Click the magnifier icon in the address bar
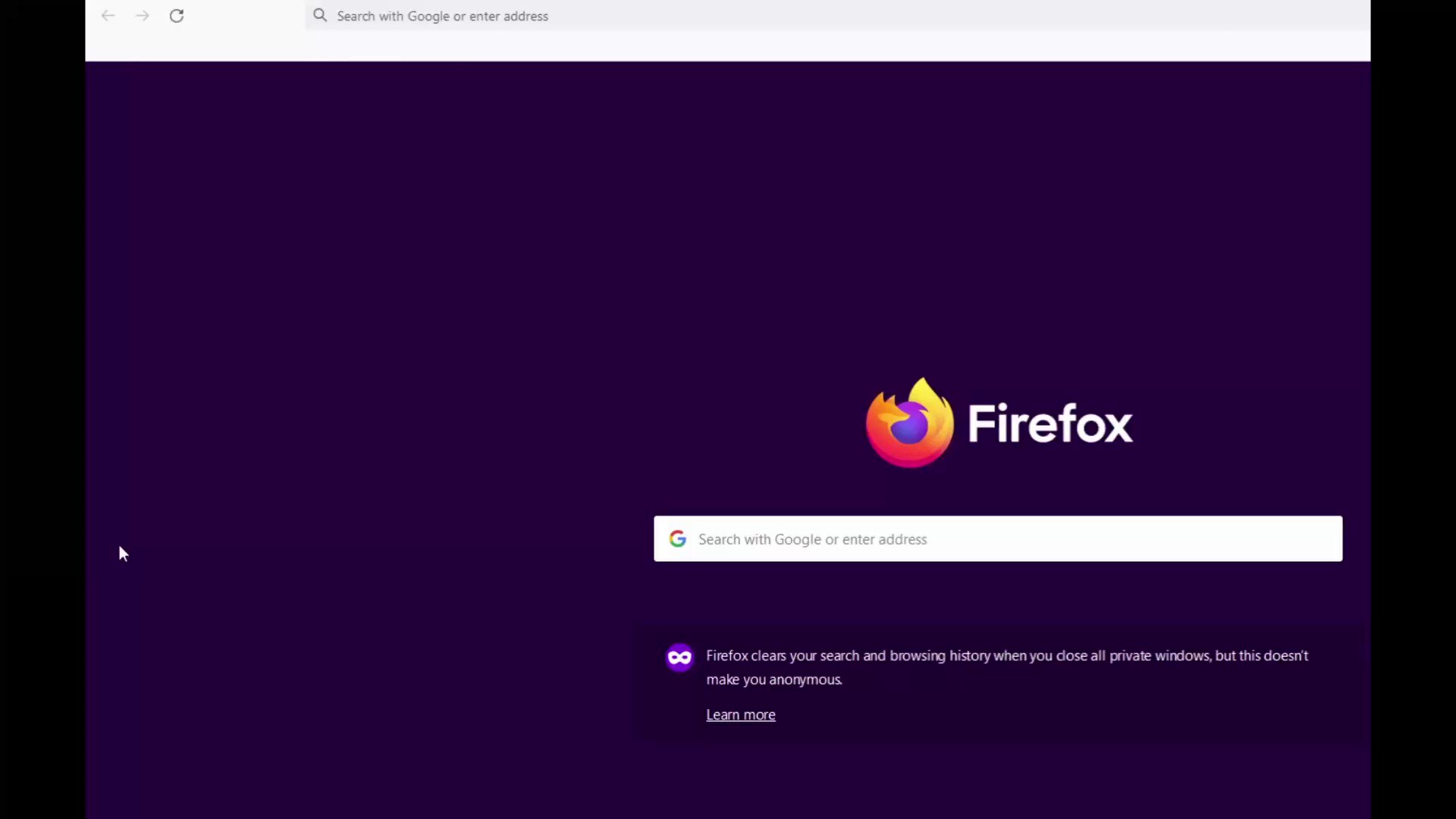This screenshot has width=1456, height=819. coord(320,15)
